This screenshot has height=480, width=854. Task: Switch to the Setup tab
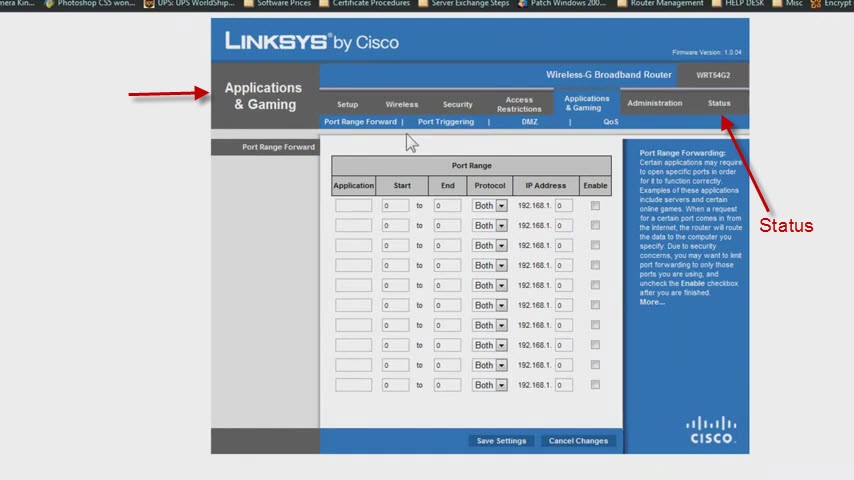[x=347, y=104]
